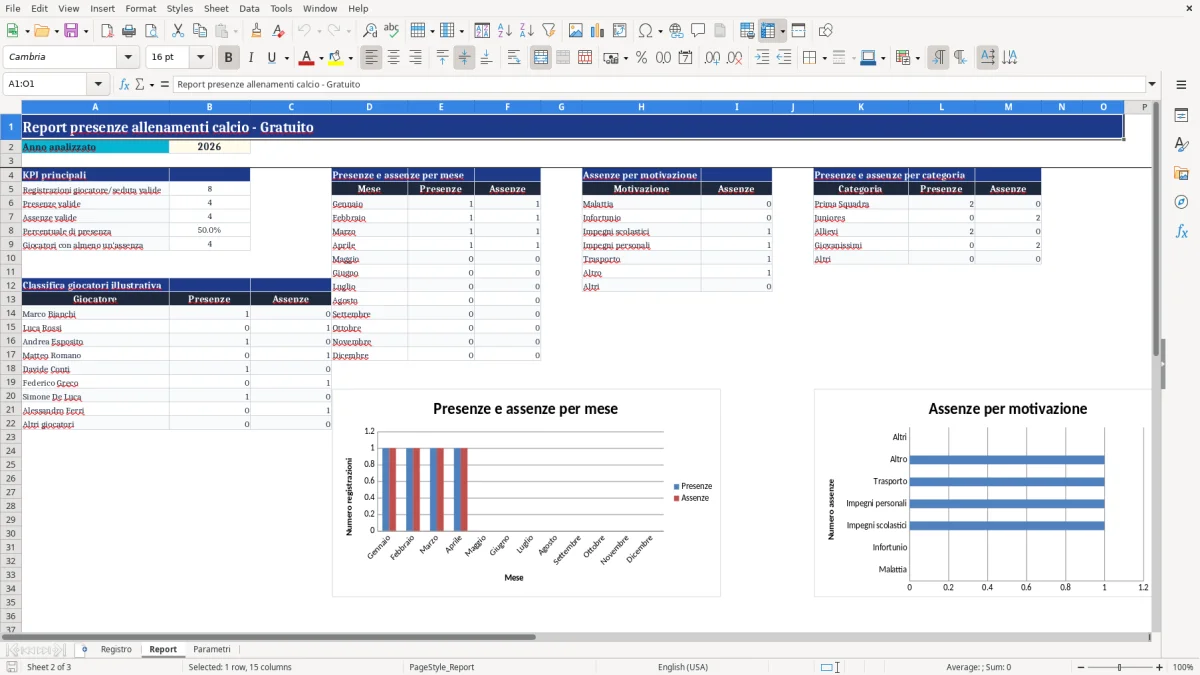
Task: Click the Cut scissors icon
Action: click(178, 31)
